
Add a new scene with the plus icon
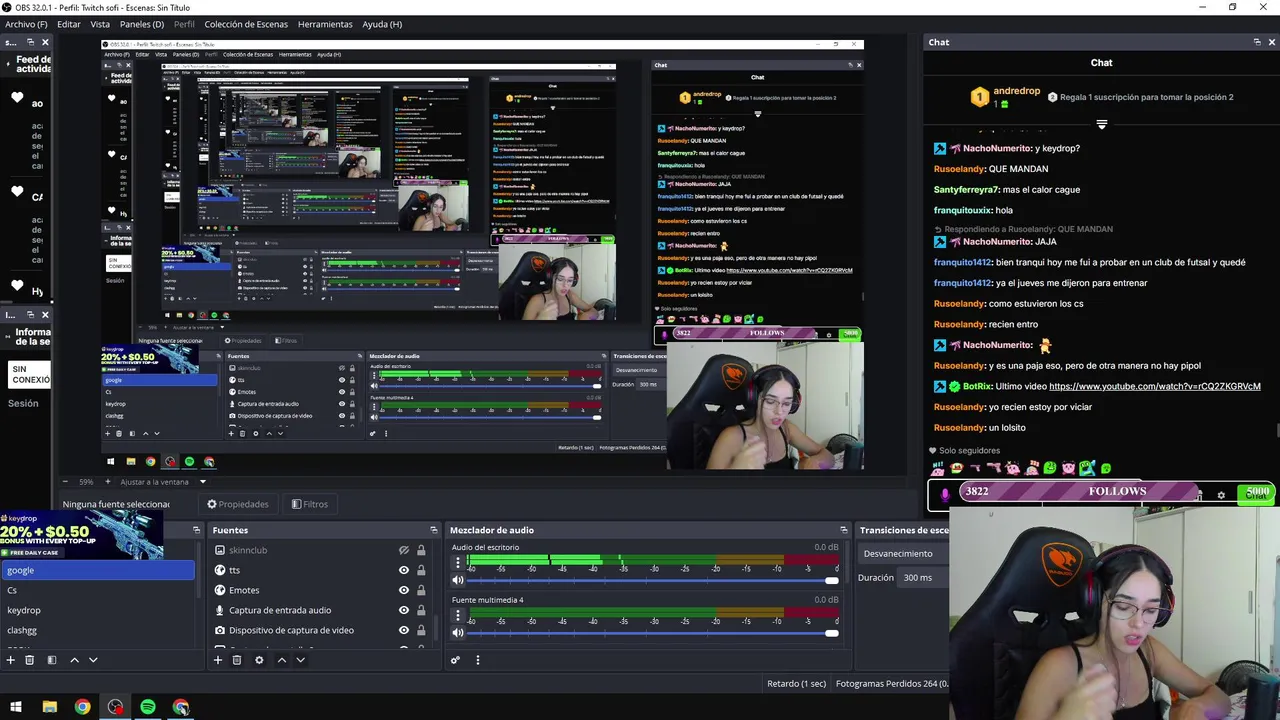click(11, 660)
